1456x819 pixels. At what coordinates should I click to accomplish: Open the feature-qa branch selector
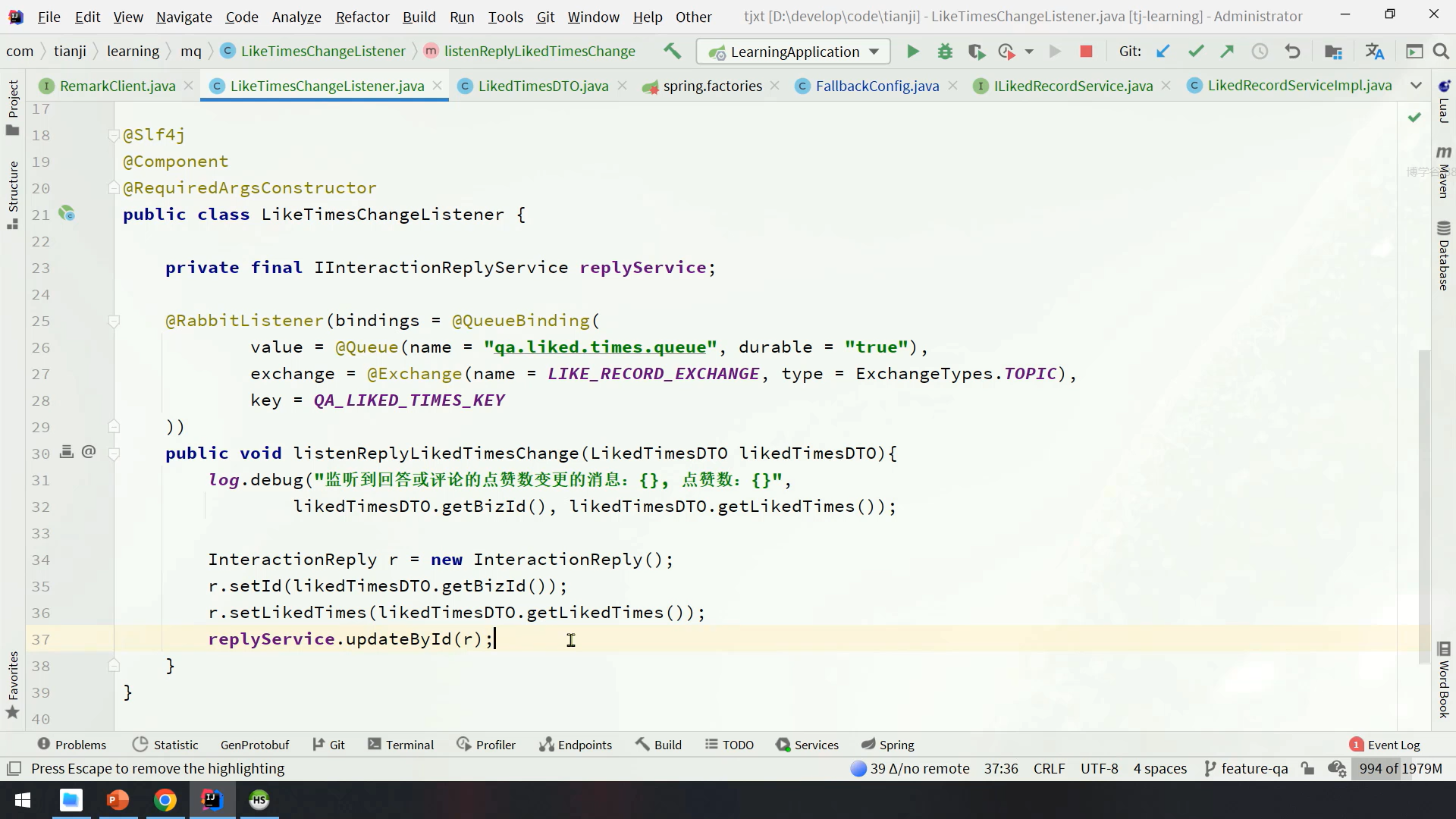(1246, 768)
